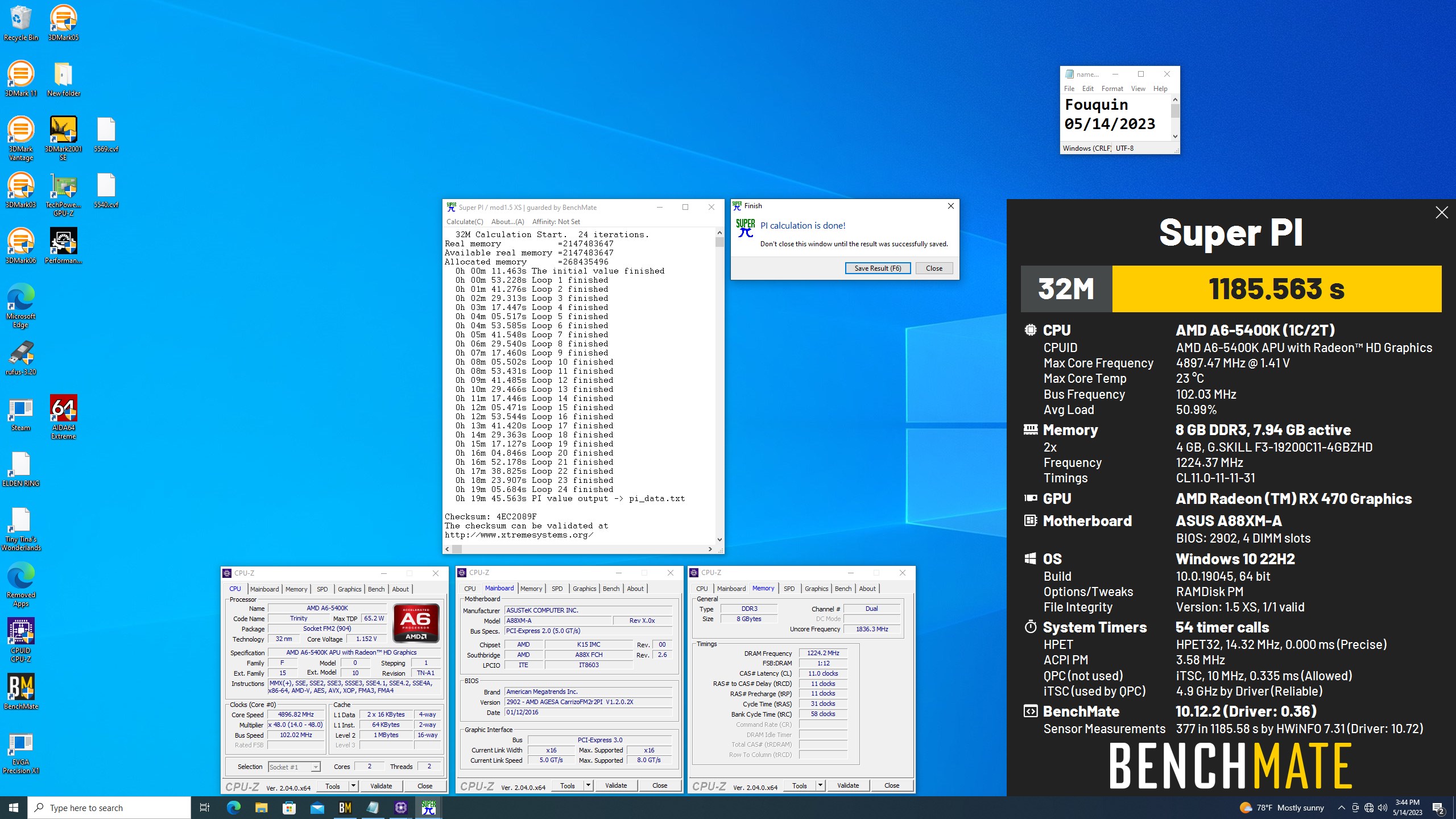Expand Tools dropdown arrow in CPU-Z Mainboard window
1456x819 pixels.
[x=588, y=785]
